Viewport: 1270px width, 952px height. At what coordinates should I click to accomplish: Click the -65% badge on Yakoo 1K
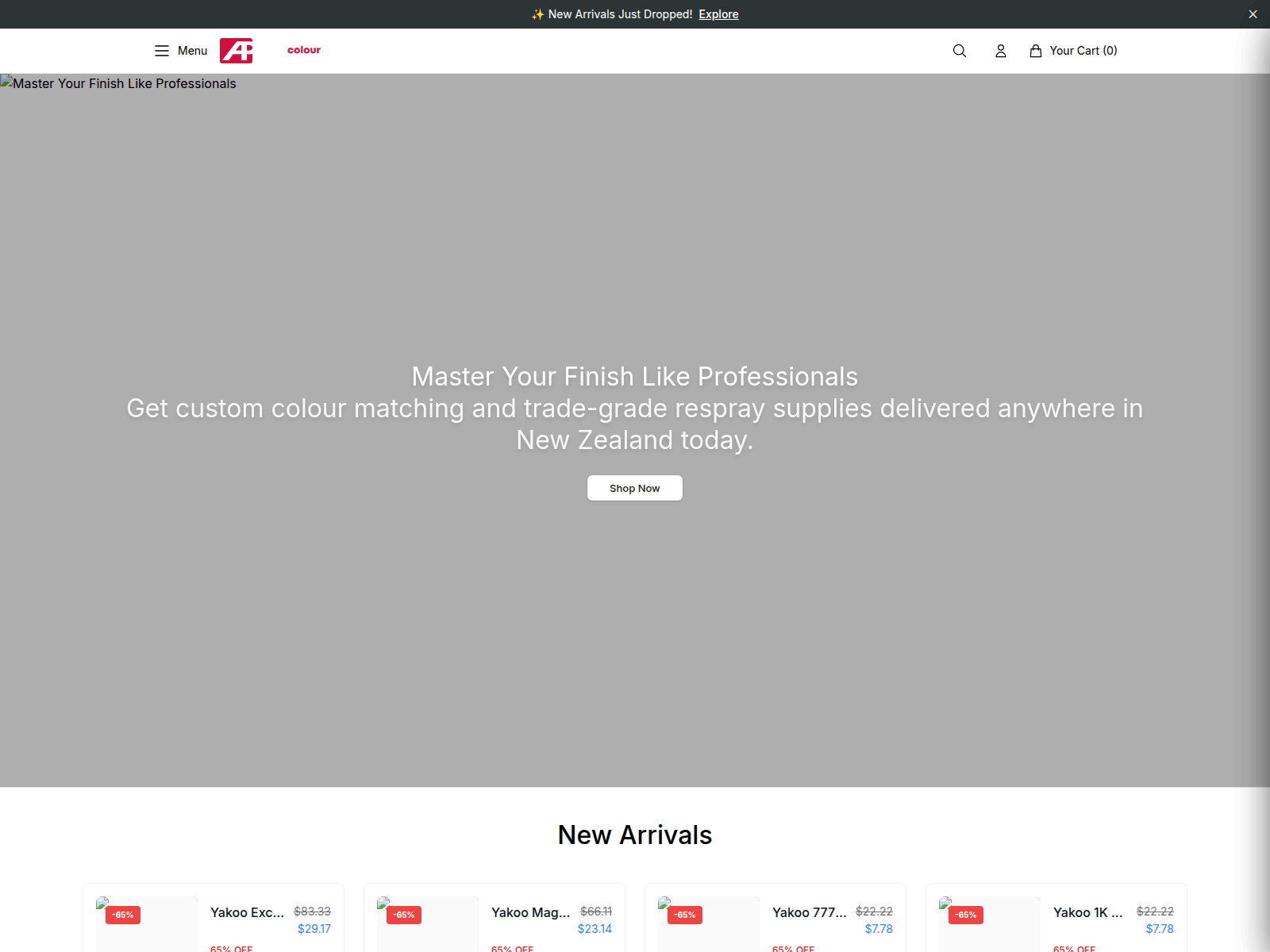click(966, 915)
